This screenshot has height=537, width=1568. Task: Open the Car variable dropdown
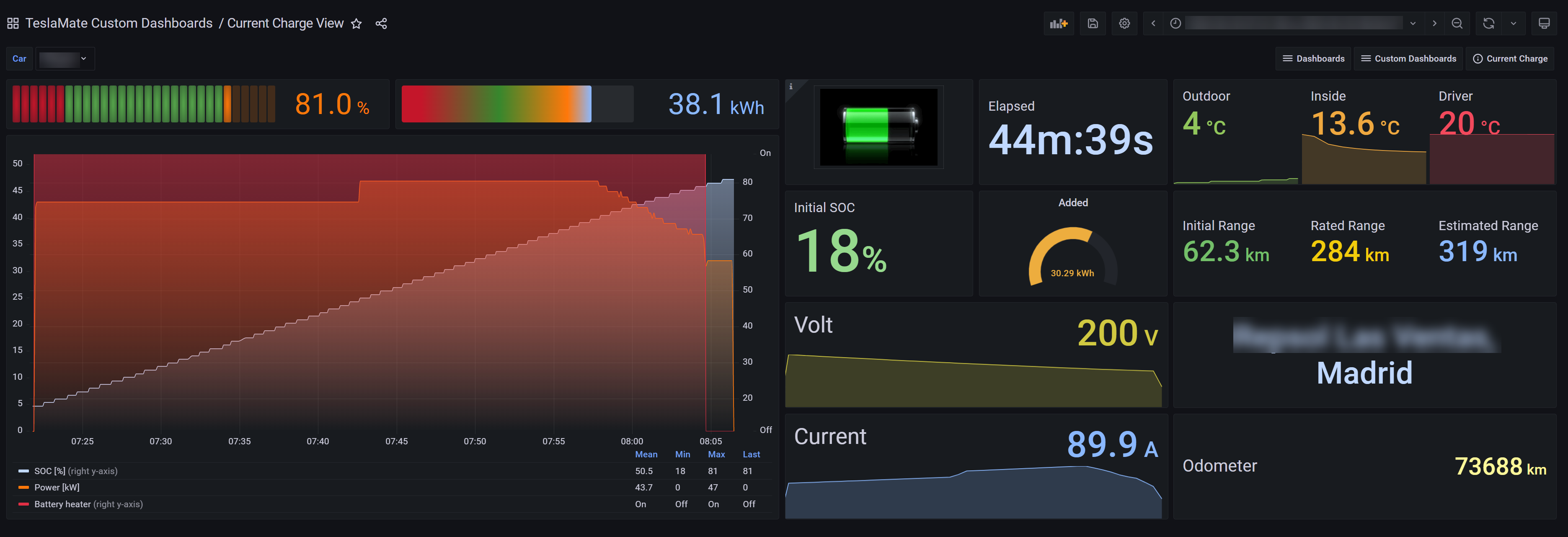point(65,58)
